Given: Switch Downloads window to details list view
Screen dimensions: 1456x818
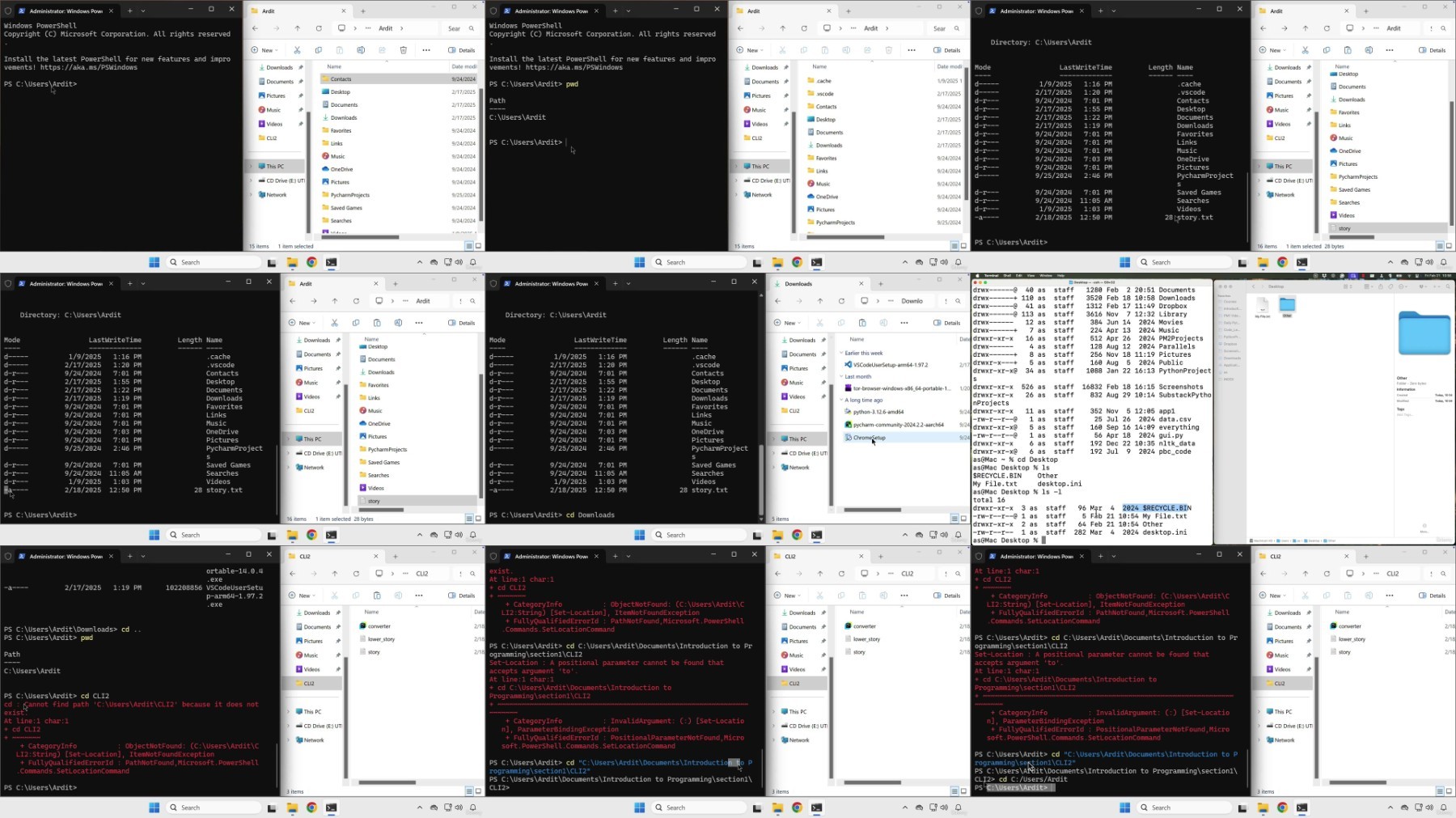Looking at the screenshot, I should 954,519.
